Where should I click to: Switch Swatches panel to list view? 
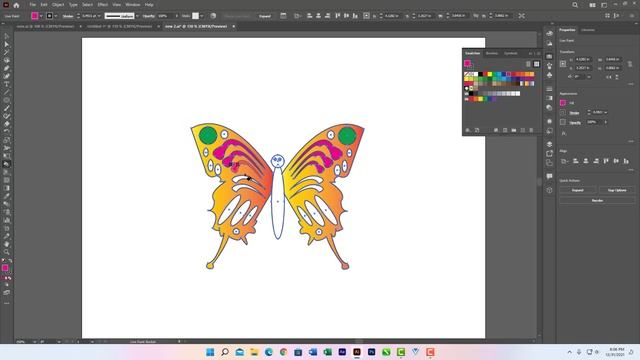point(528,64)
